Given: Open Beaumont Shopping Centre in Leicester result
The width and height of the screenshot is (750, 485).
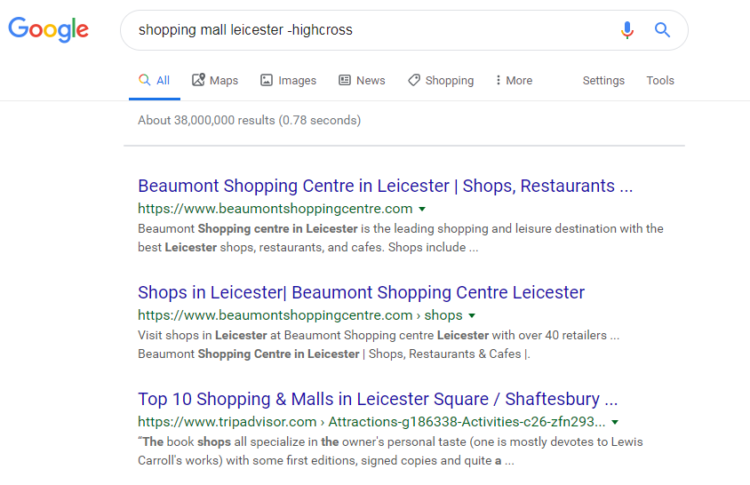Looking at the screenshot, I should click(385, 186).
